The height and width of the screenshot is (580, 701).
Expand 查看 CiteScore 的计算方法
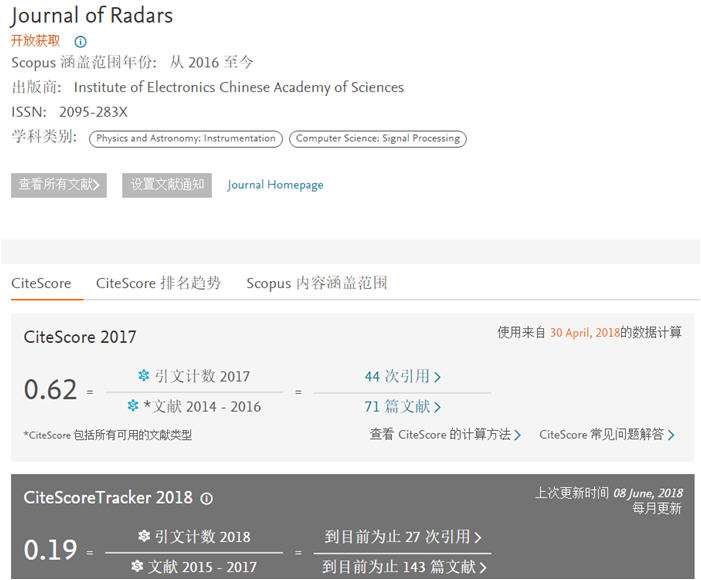pyautogui.click(x=445, y=435)
